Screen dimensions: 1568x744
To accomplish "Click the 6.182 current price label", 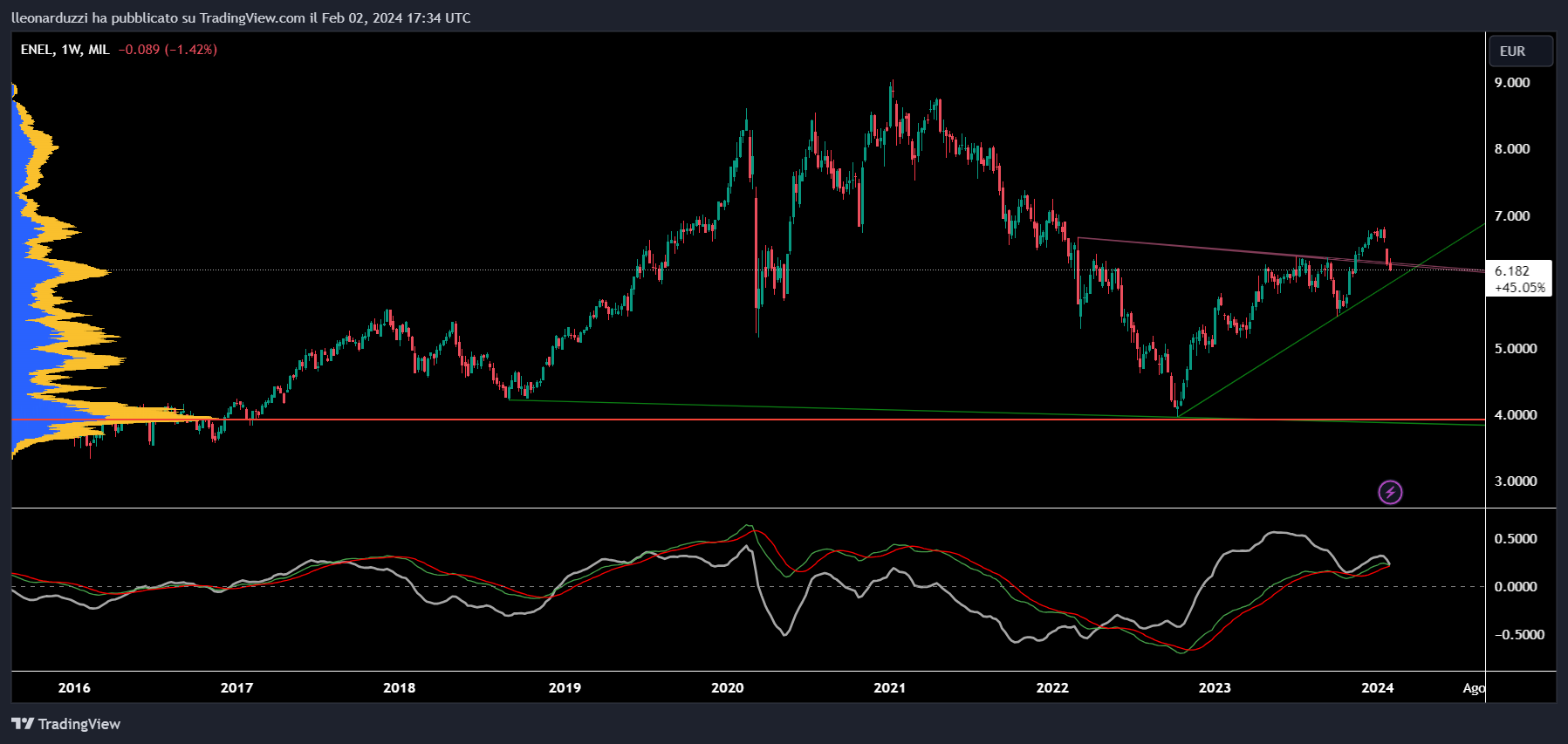I will 1512,271.
